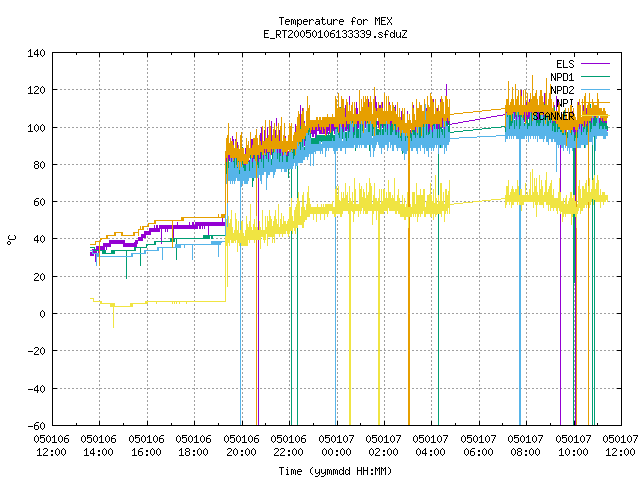
Task: Click the y-axis value 120
Action: (x=36, y=90)
